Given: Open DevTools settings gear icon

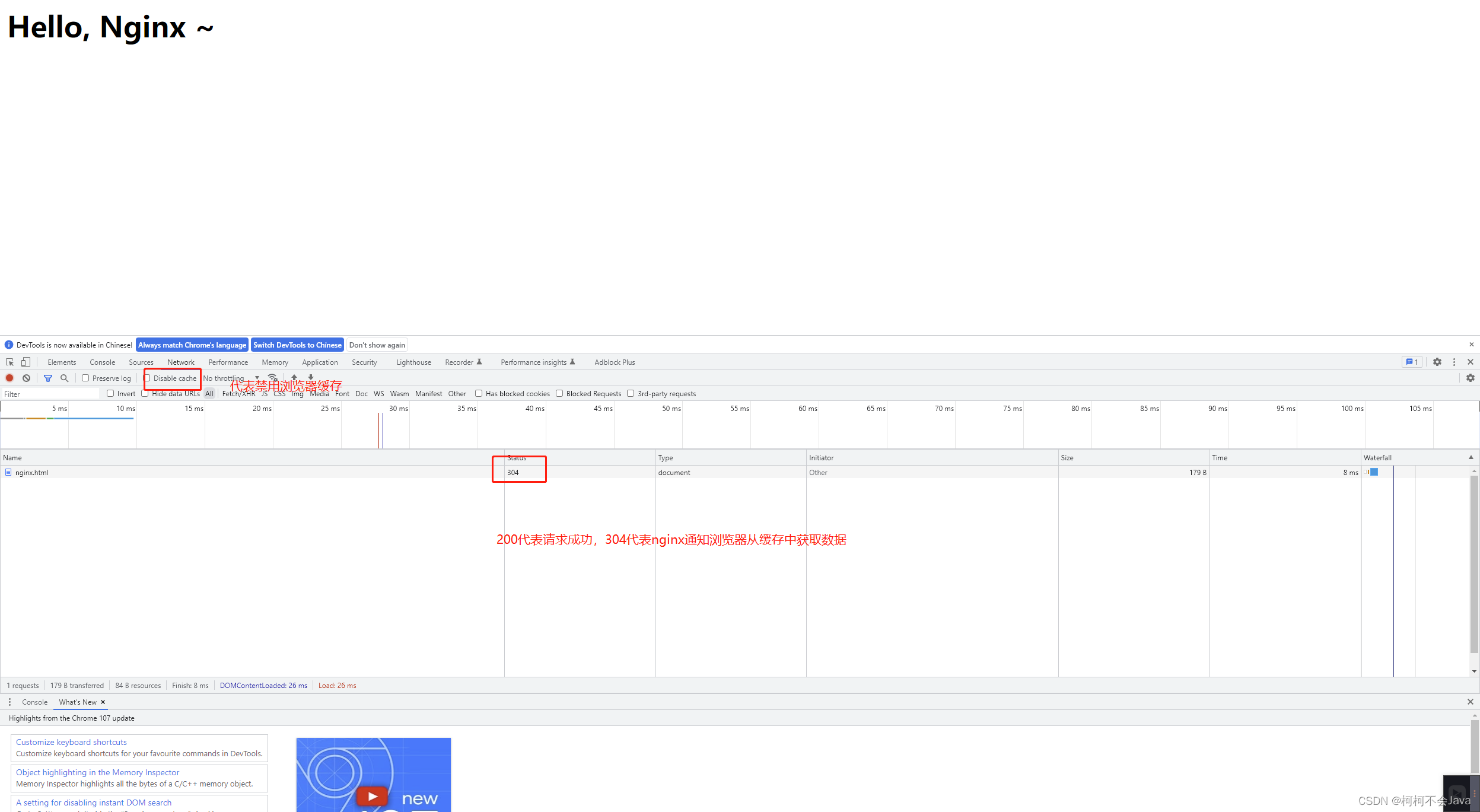Looking at the screenshot, I should [1437, 362].
